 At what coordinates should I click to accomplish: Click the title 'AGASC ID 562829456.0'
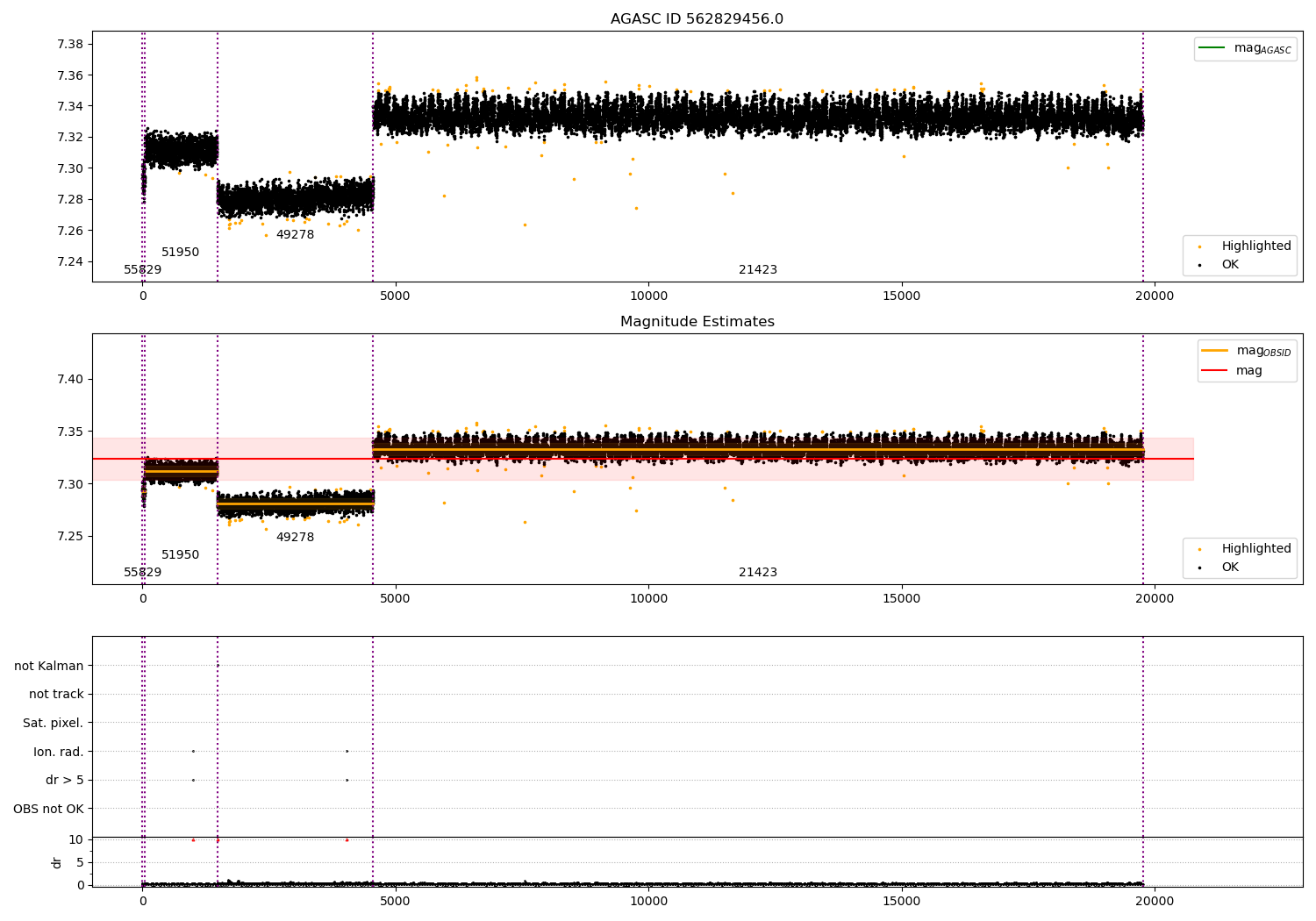697,19
